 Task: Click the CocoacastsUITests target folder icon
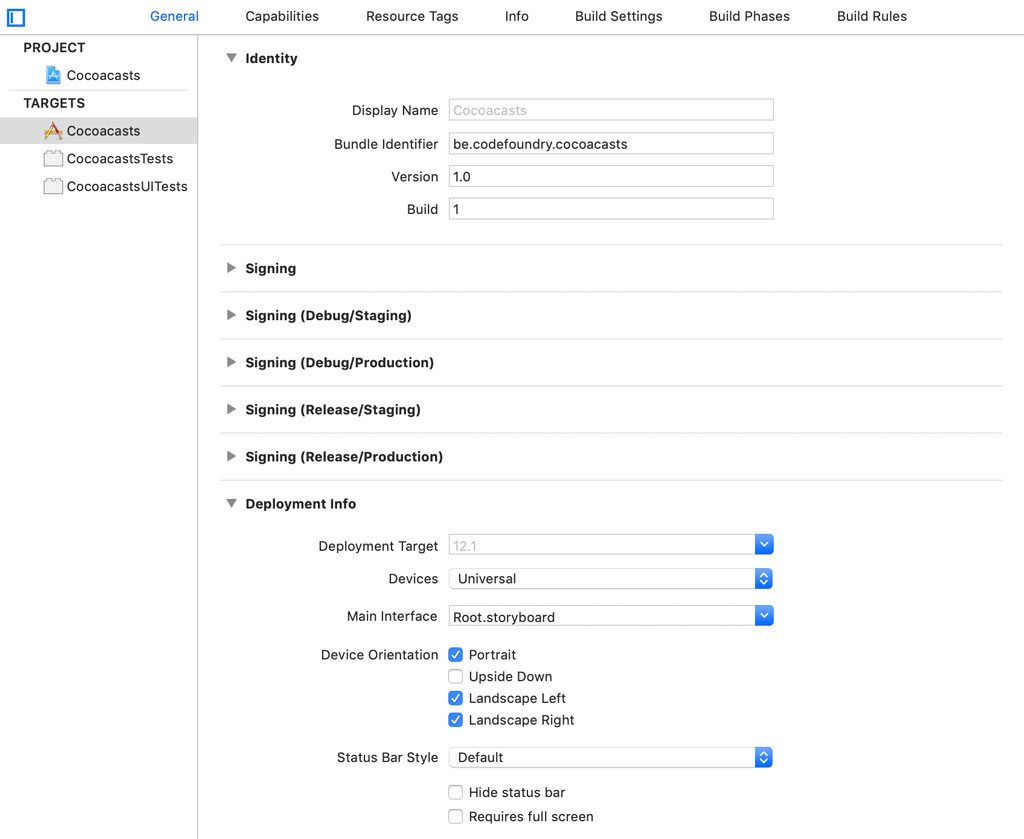tap(53, 186)
